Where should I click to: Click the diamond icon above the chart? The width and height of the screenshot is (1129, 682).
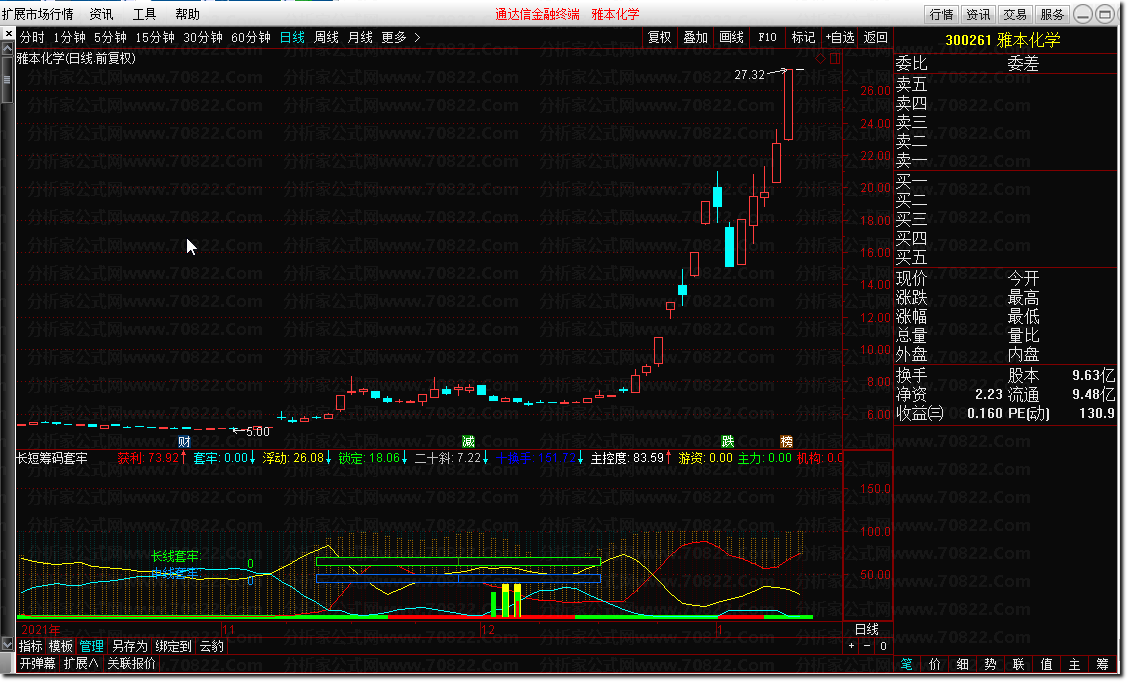click(x=820, y=59)
